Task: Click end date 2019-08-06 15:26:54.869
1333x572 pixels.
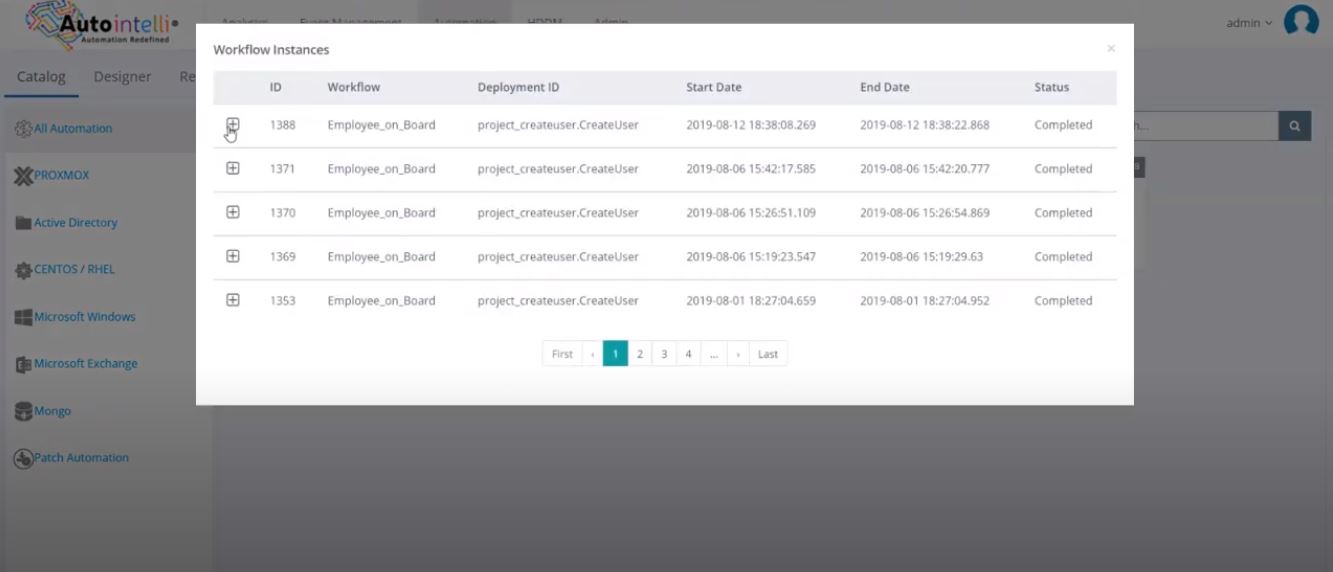Action: (925, 213)
